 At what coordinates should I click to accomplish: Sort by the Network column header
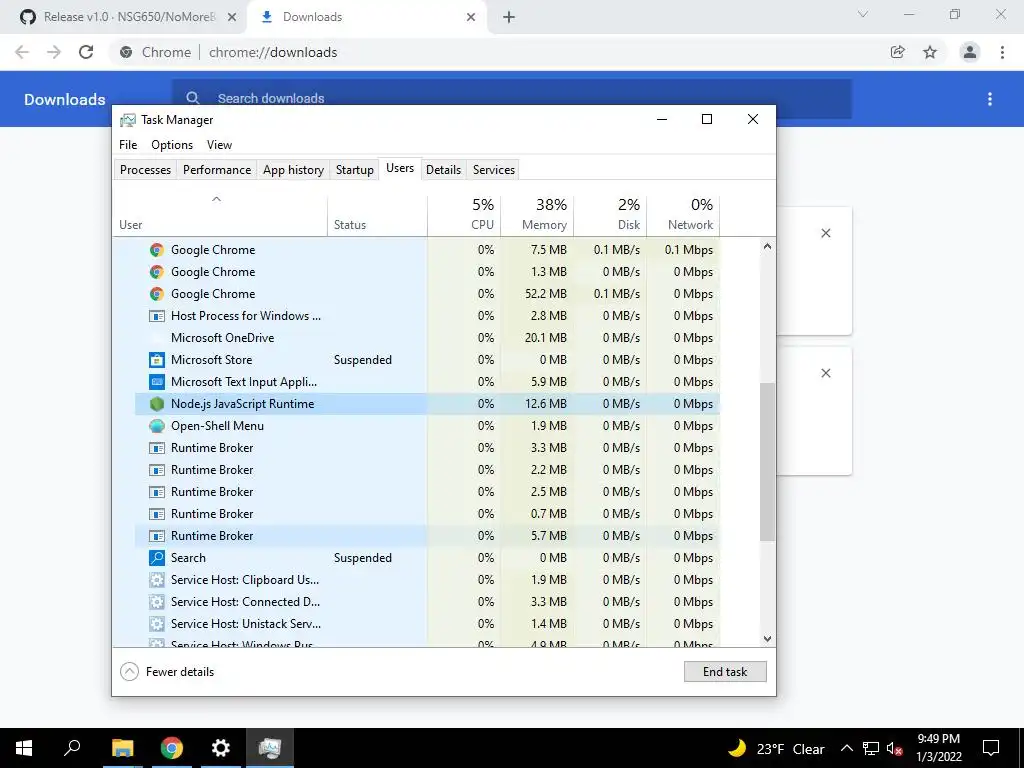(x=683, y=216)
